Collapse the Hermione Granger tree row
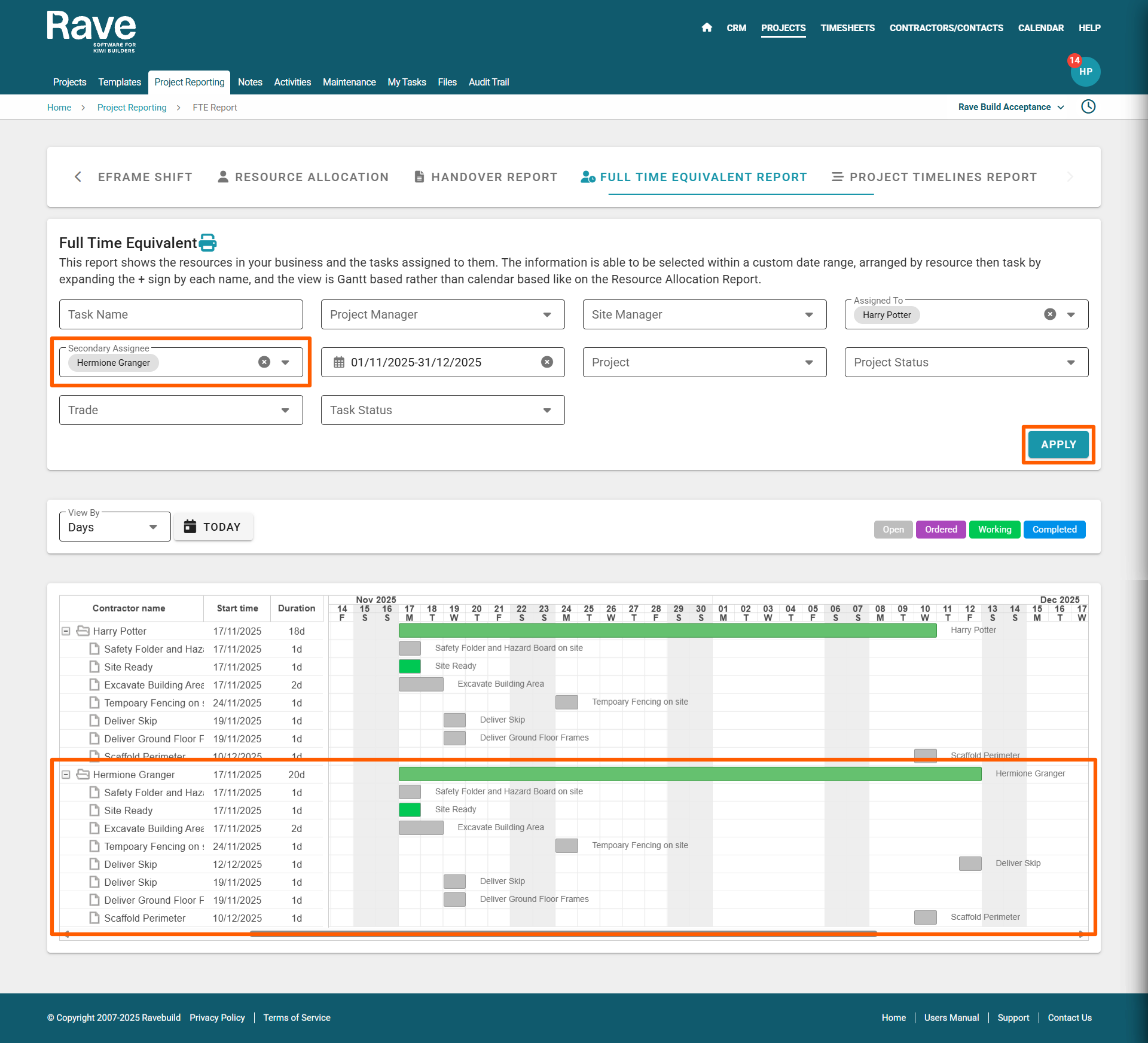 click(66, 775)
